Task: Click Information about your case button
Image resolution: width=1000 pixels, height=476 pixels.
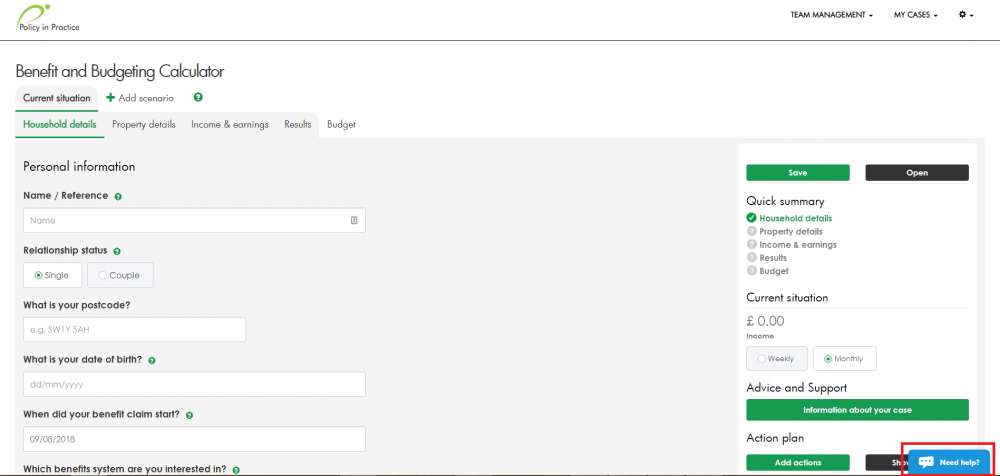Action: click(857, 410)
